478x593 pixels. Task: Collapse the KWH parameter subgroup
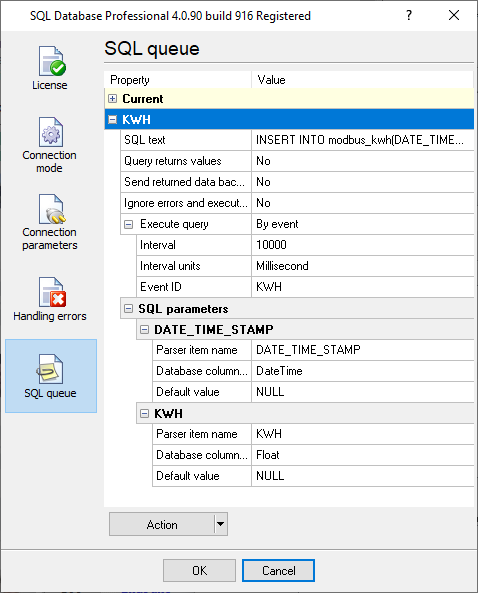coord(144,413)
